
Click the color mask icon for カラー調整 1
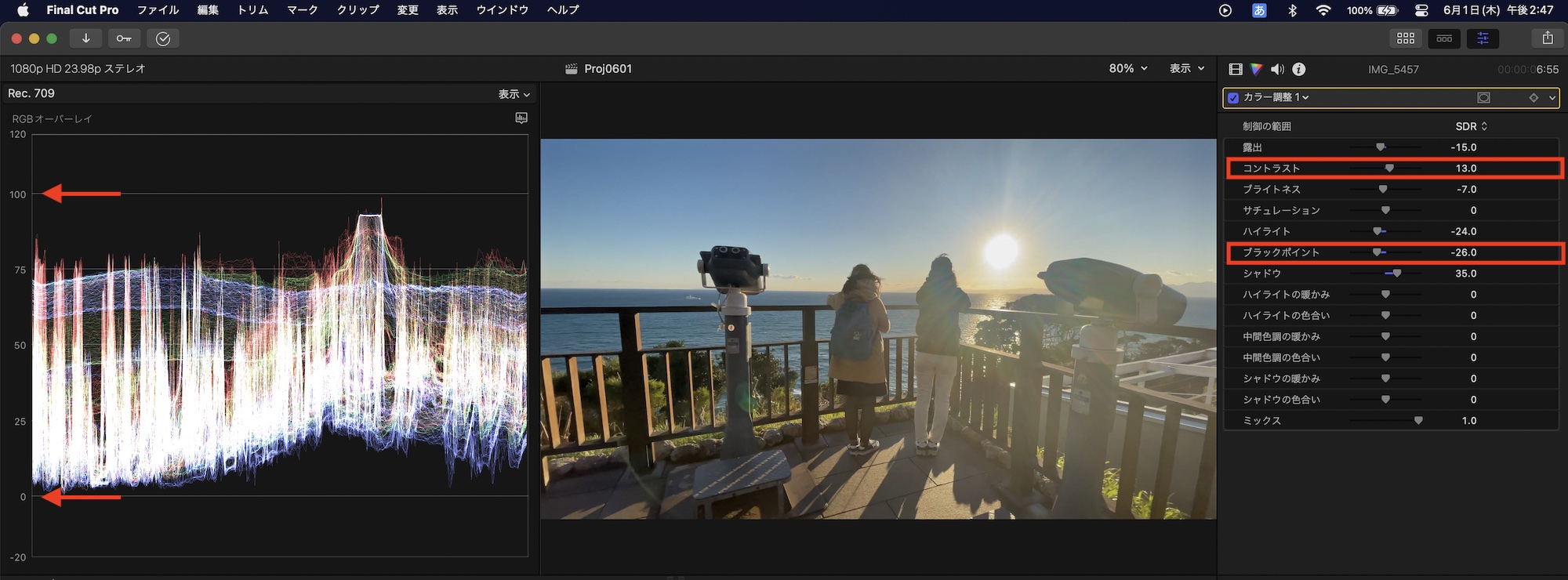1483,98
